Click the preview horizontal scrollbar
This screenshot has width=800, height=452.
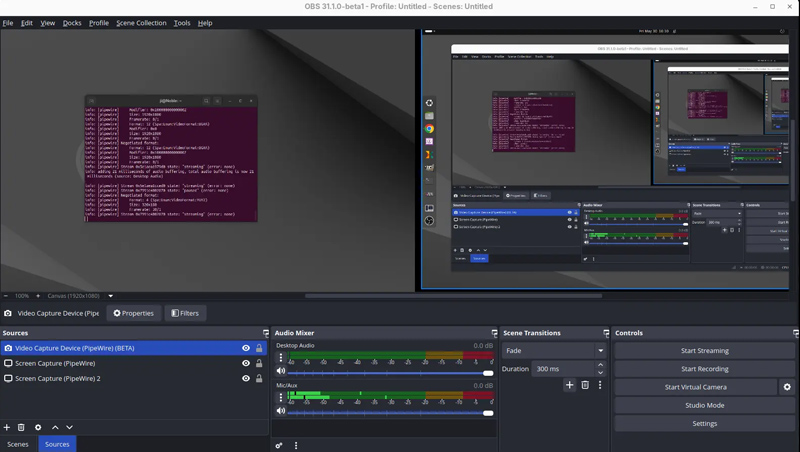click(453, 295)
